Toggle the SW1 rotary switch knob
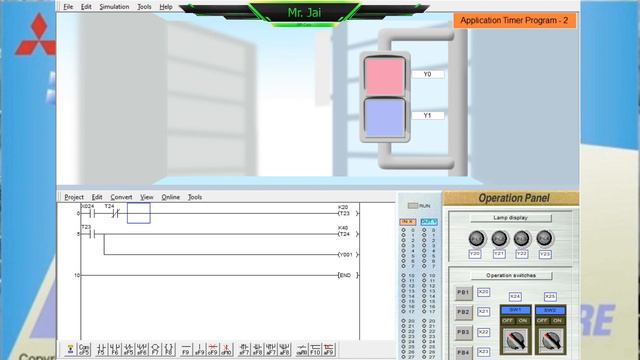 [516, 341]
